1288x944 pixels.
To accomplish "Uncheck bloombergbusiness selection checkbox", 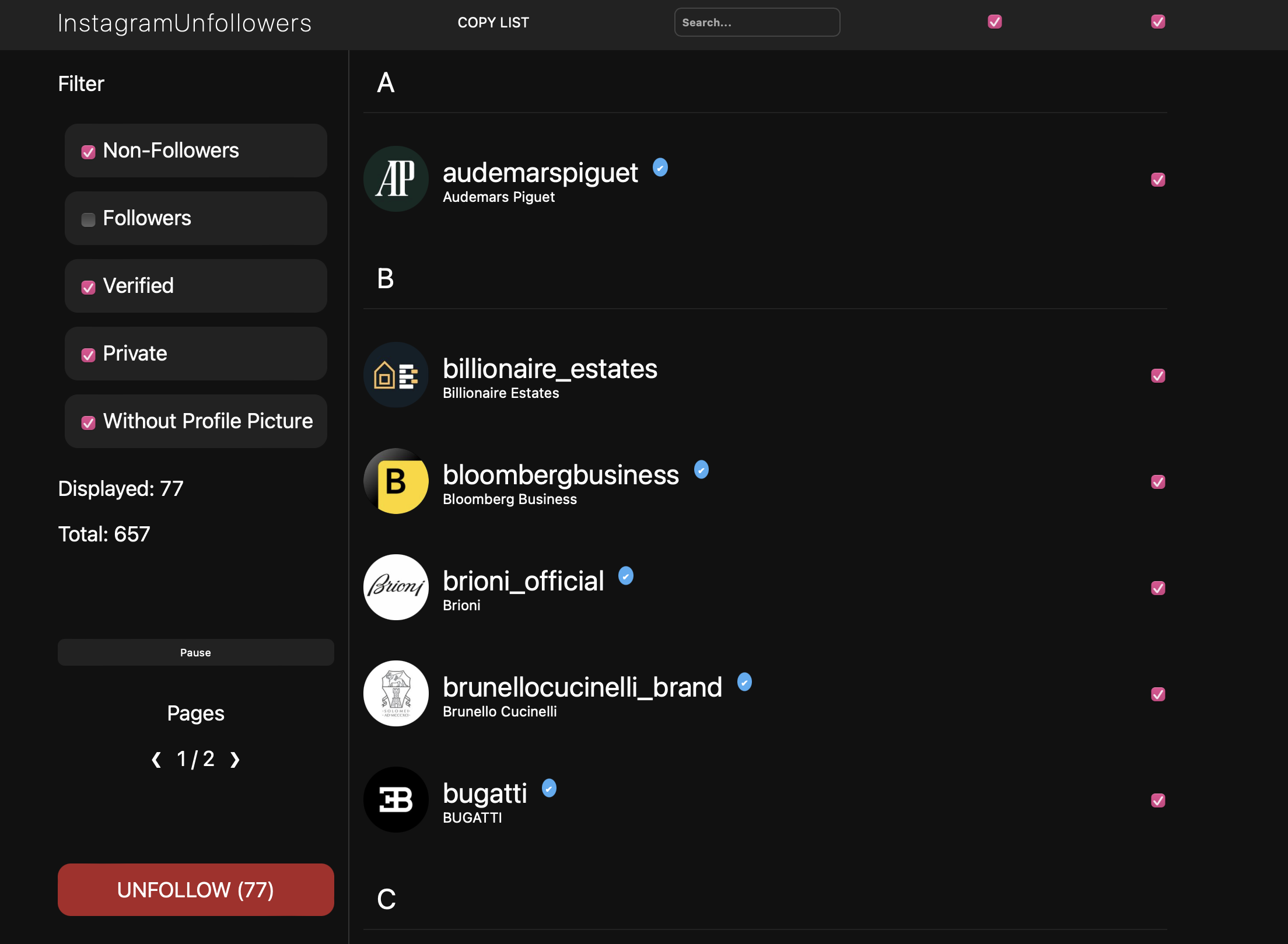I will click(1158, 482).
